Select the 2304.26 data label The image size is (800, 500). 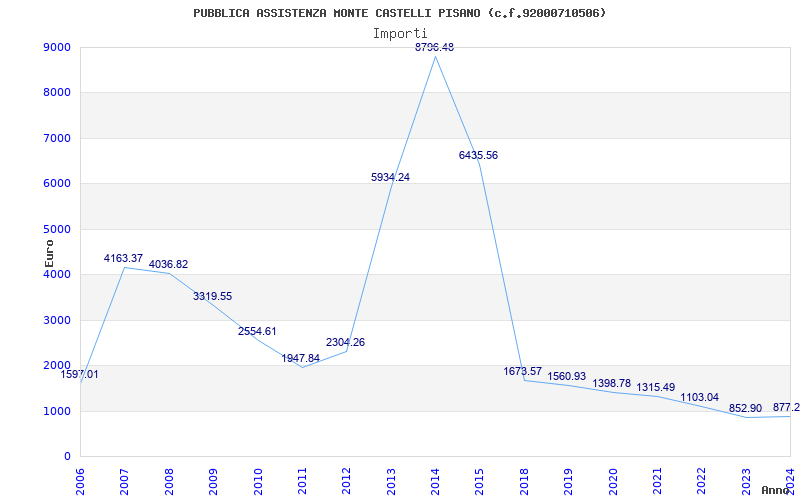(345, 343)
